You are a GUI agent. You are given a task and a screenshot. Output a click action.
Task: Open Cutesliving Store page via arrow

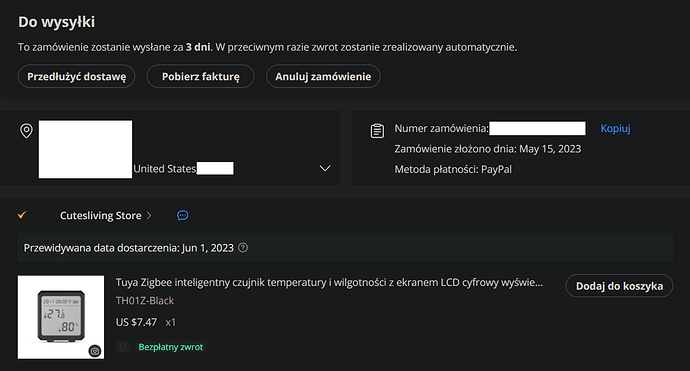pos(149,215)
